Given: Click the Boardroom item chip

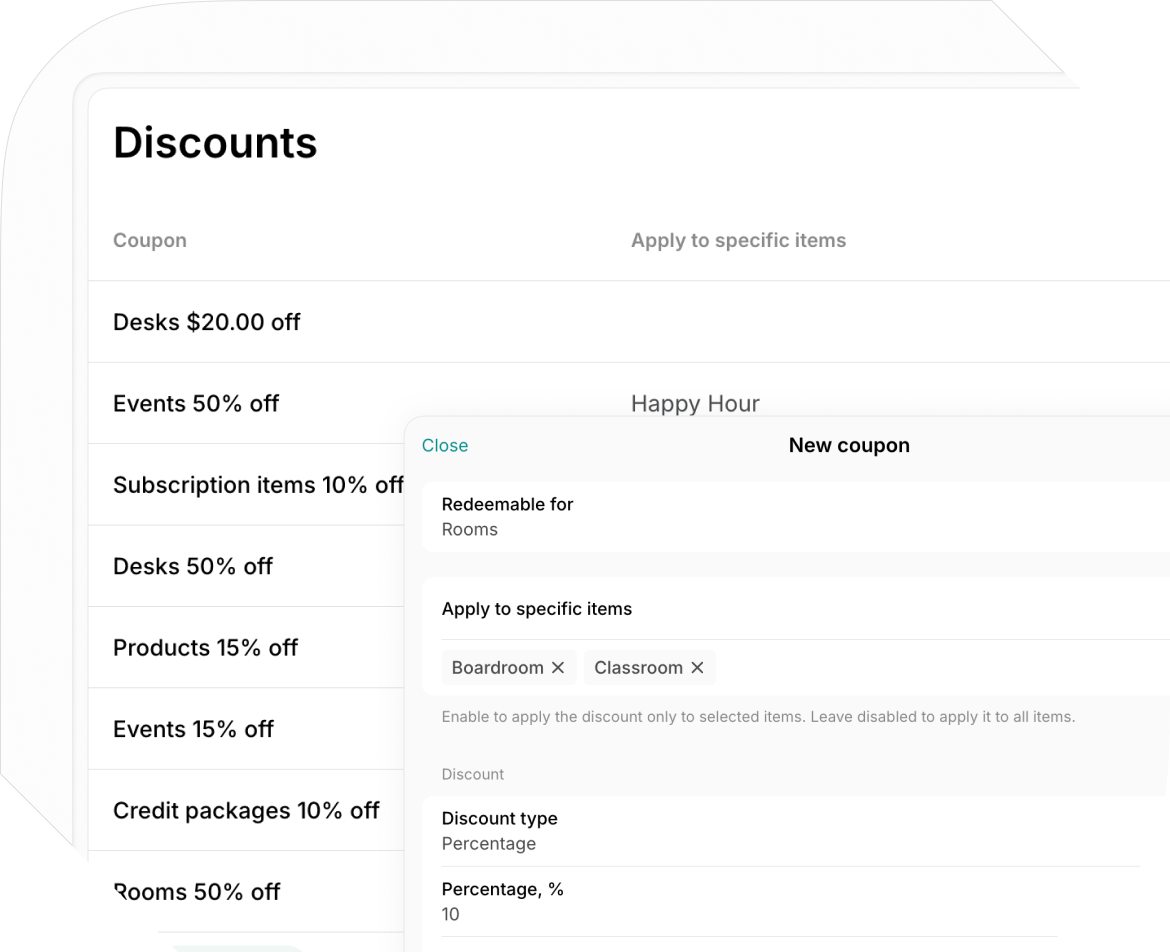Looking at the screenshot, I should coord(497,667).
